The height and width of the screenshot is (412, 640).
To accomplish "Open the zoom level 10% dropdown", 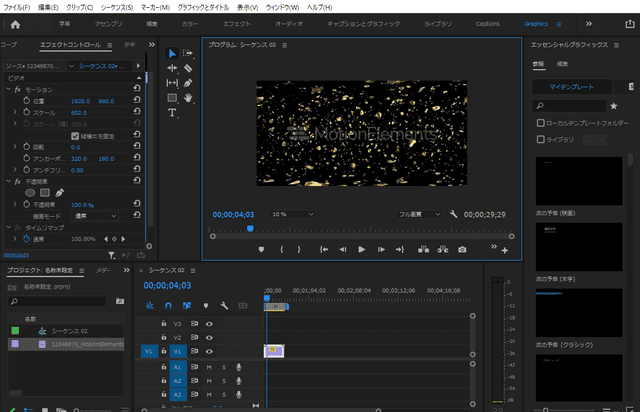I will point(291,214).
